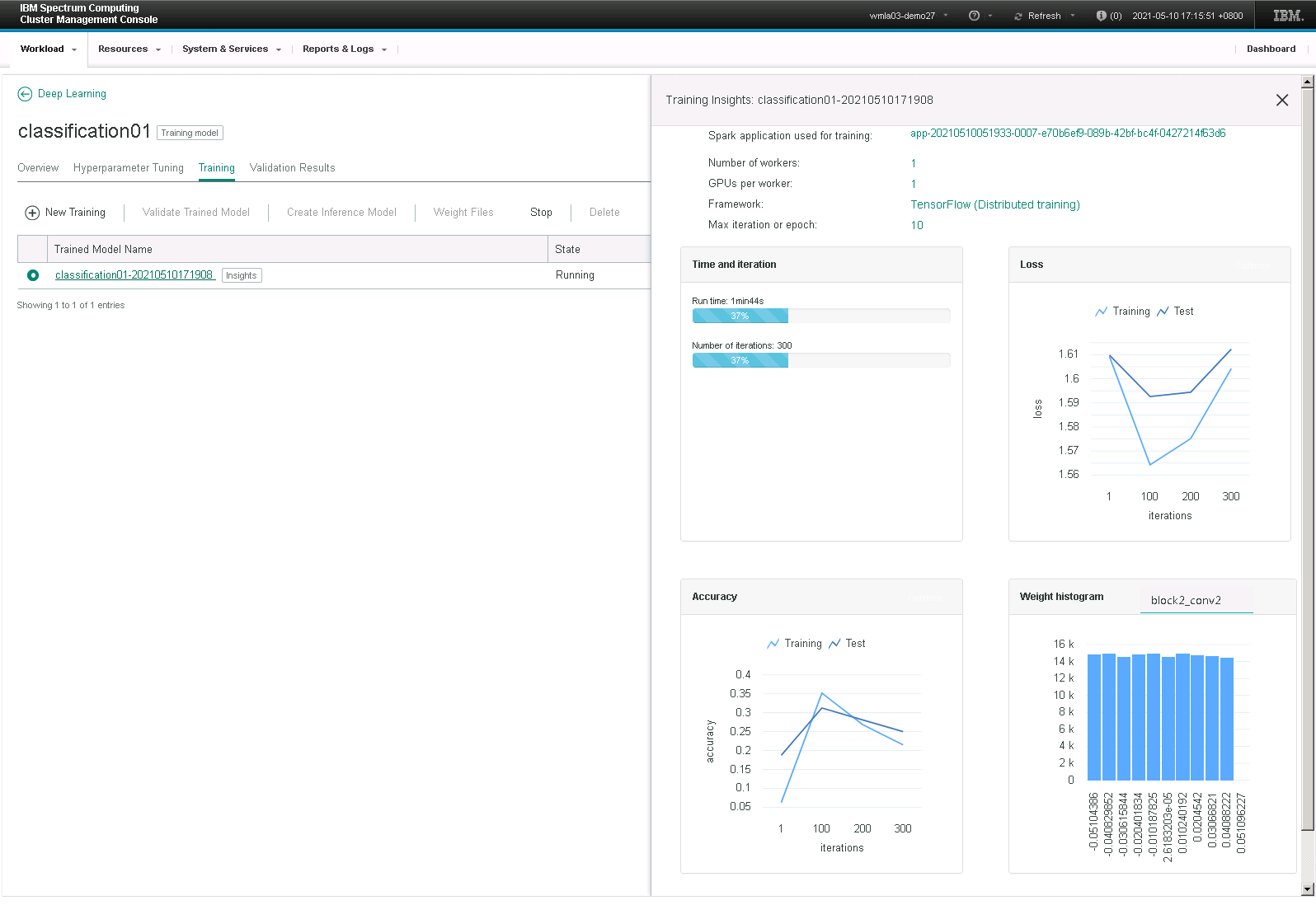Open the Refresh interval dropdown arrow
The width and height of the screenshot is (1316, 905).
pyautogui.click(x=1073, y=16)
